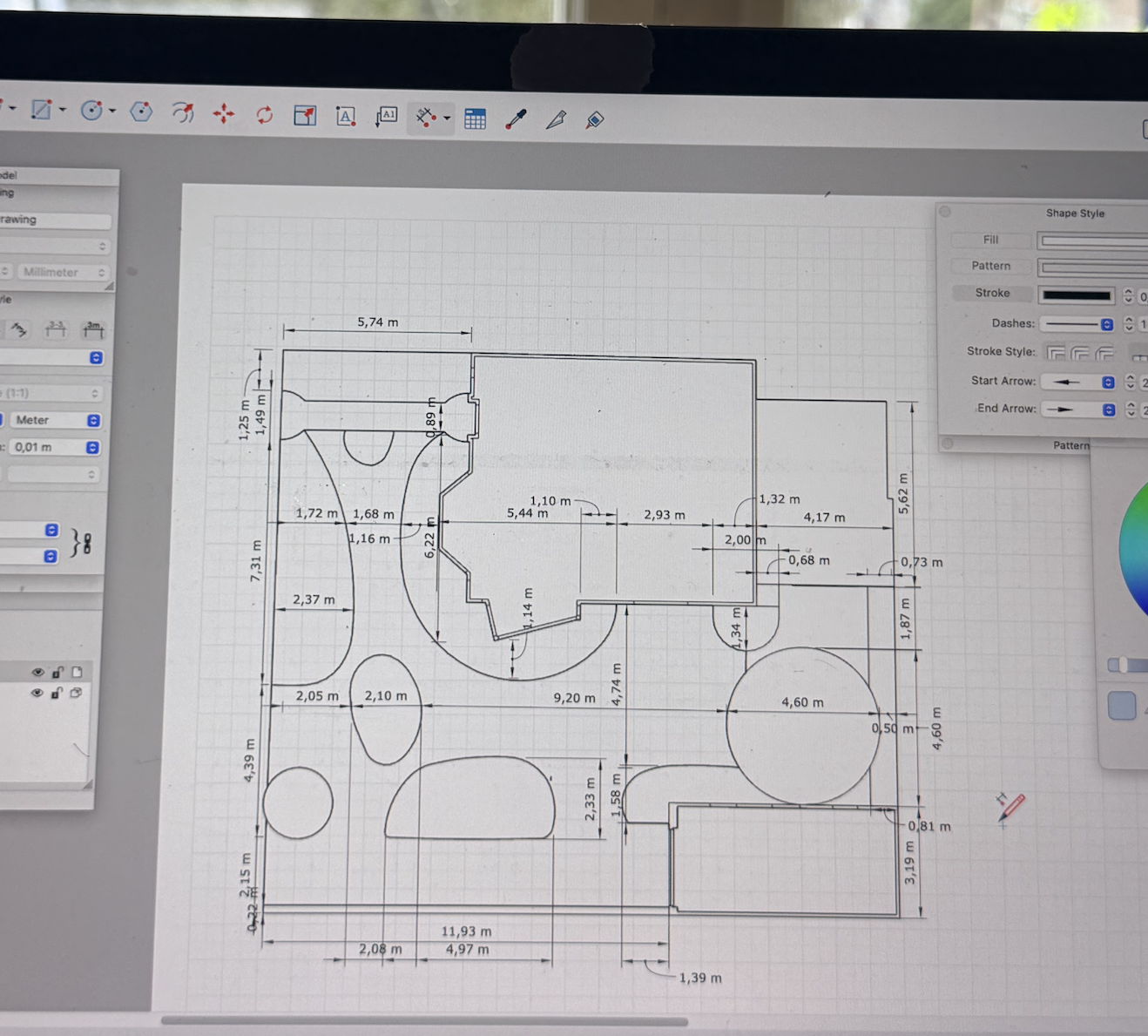Open the 0,01 m precision dropdown
Image resolution: width=1148 pixels, height=1036 pixels.
[x=54, y=447]
